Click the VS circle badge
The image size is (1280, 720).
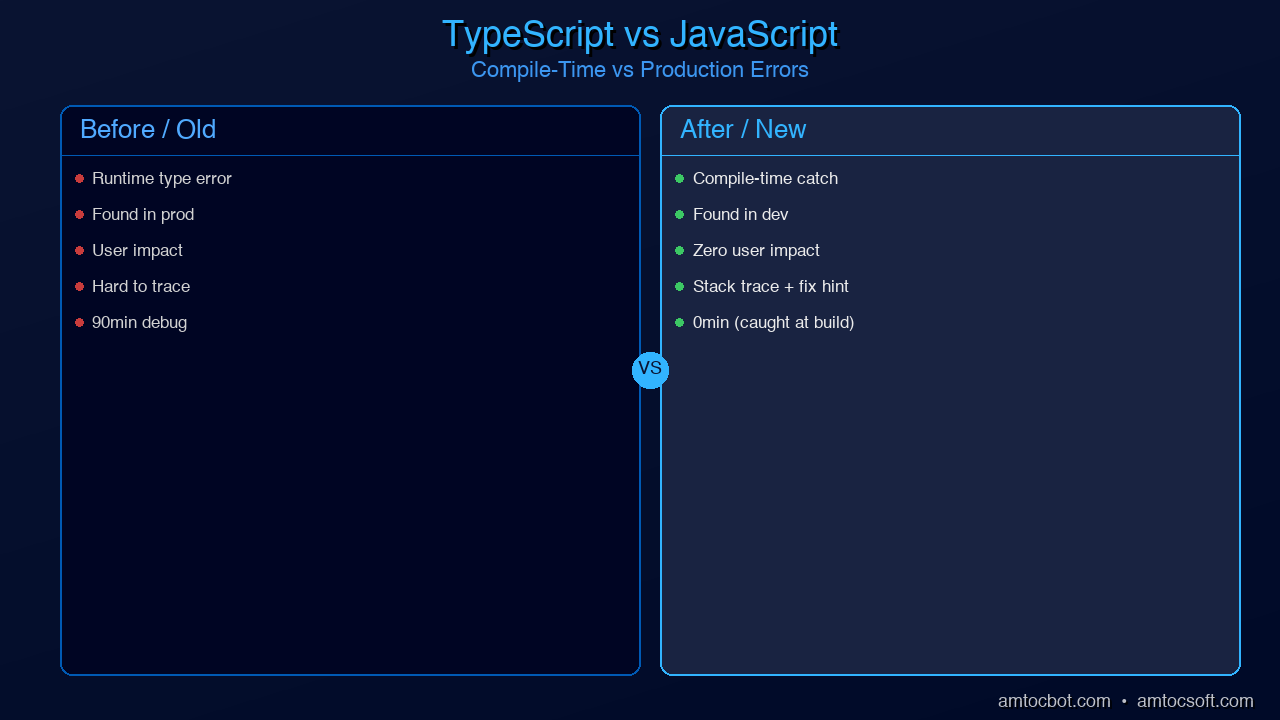650,370
